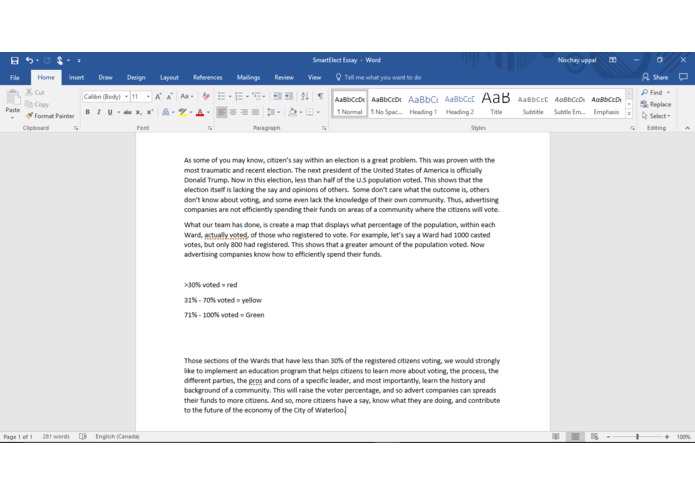Image resolution: width=695 pixels, height=494 pixels.
Task: Click the Undo arrow icon
Action: point(29,60)
